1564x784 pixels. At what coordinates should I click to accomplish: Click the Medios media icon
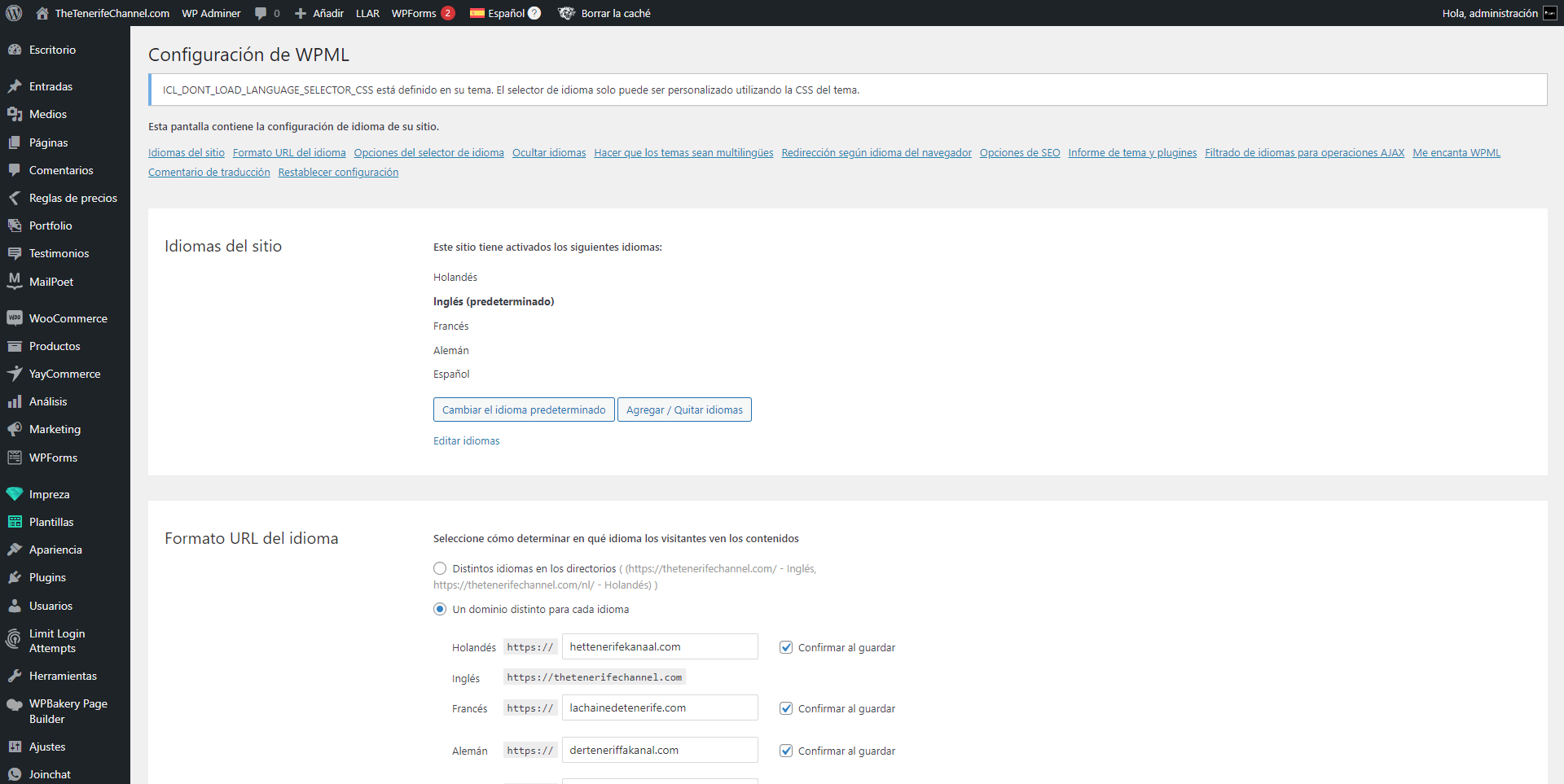tap(15, 114)
